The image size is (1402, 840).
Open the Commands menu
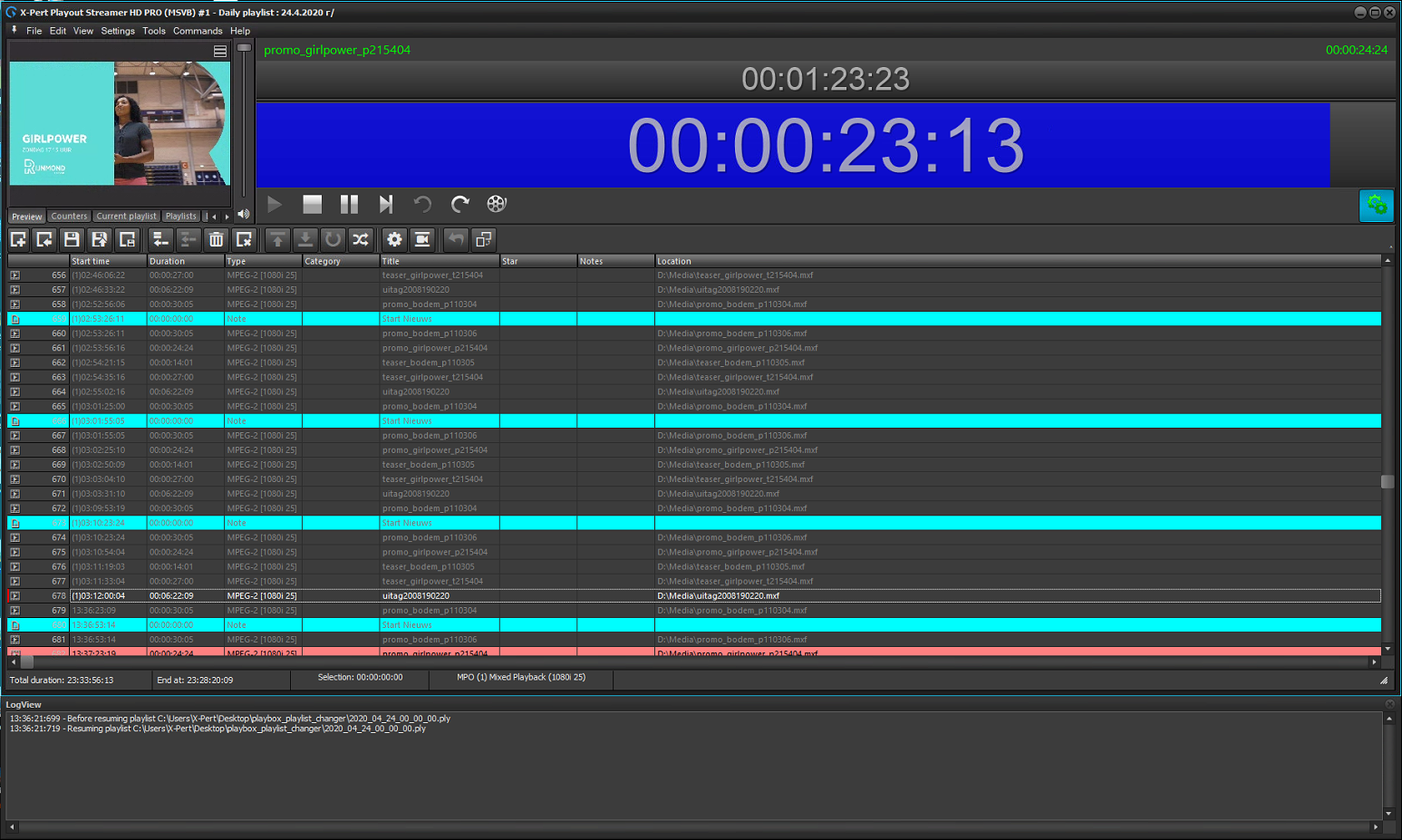point(198,30)
